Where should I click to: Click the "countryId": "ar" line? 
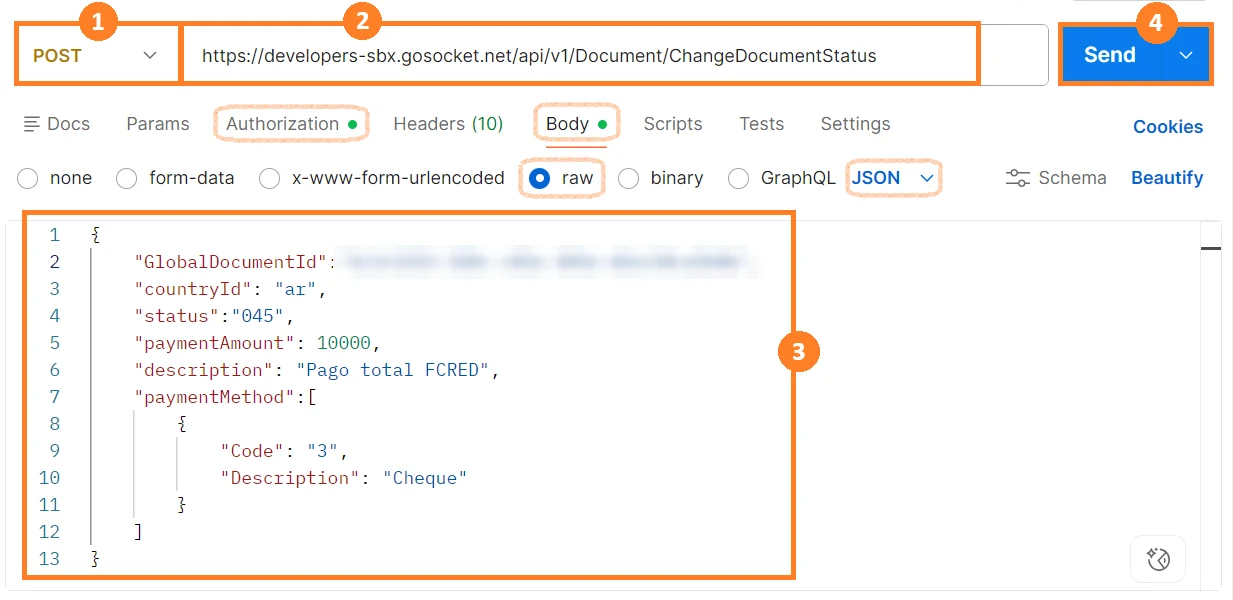point(231,289)
